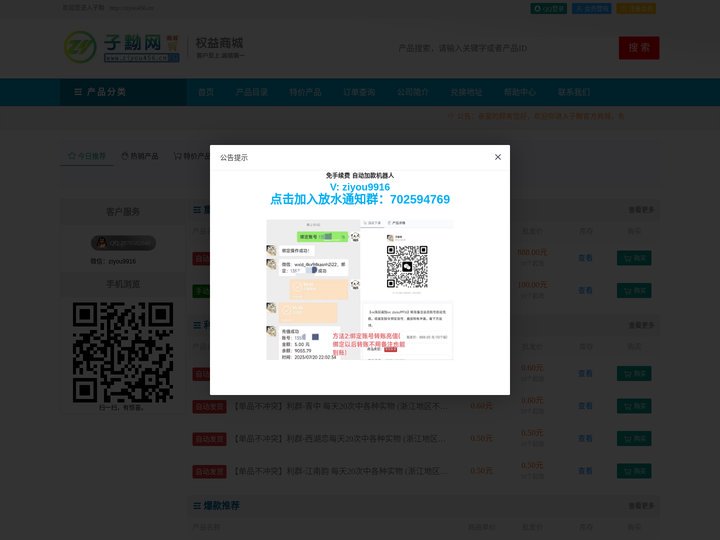Click 查看 in the 100.00元 row
Viewport: 720px width, 540px height.
(585, 290)
